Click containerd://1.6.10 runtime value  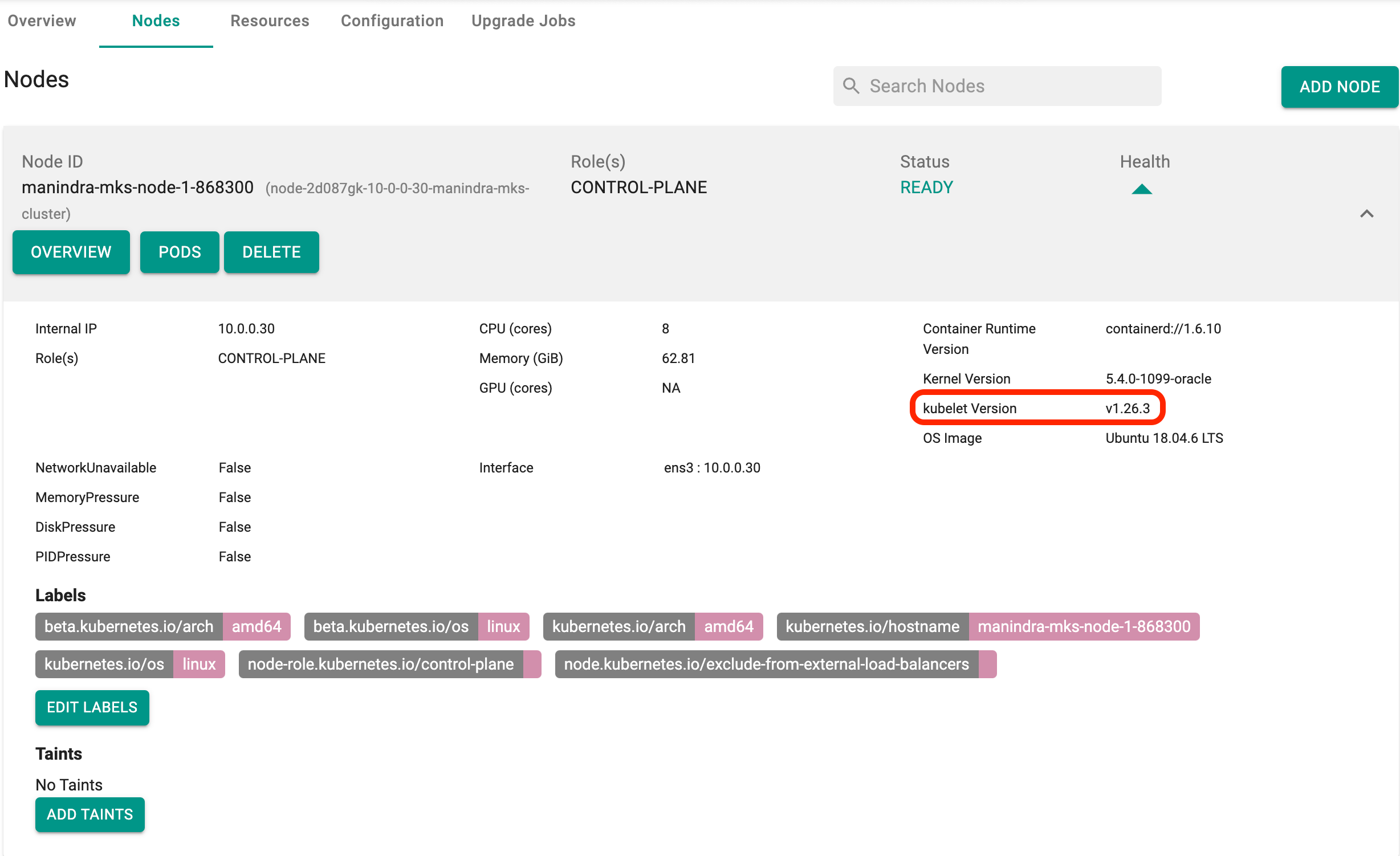(x=1163, y=329)
